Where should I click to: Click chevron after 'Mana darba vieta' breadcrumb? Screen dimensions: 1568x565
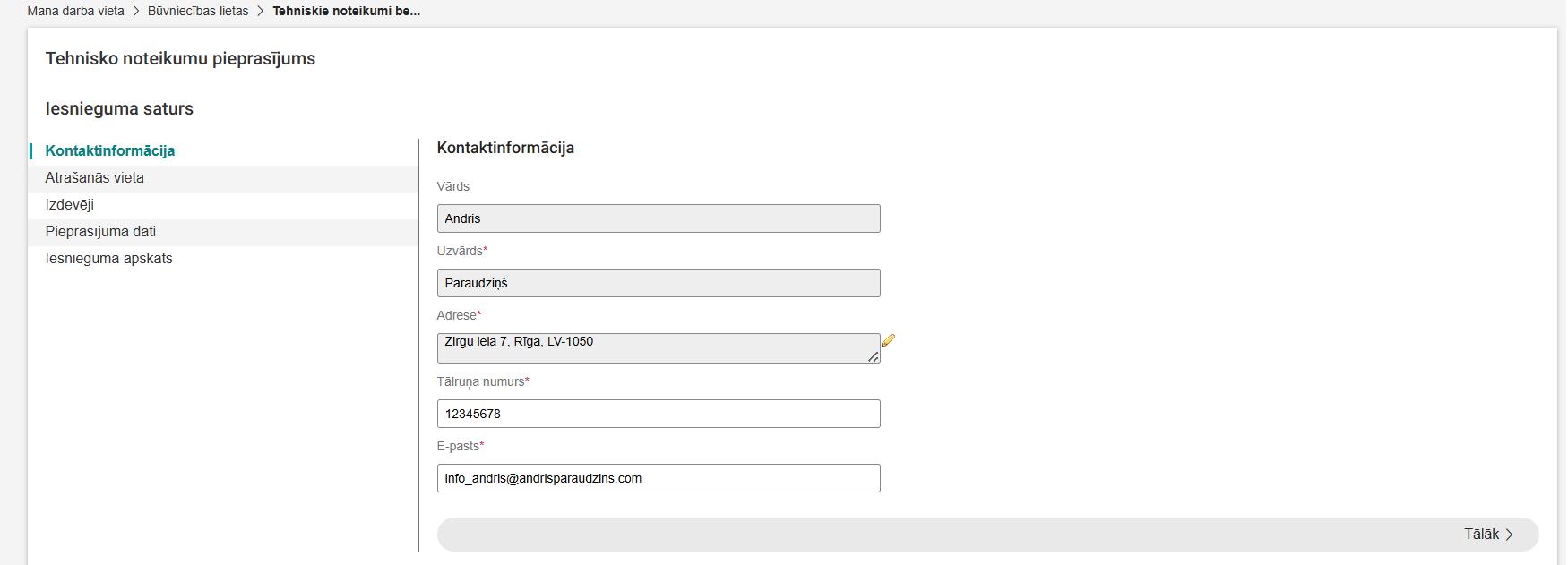[136, 11]
